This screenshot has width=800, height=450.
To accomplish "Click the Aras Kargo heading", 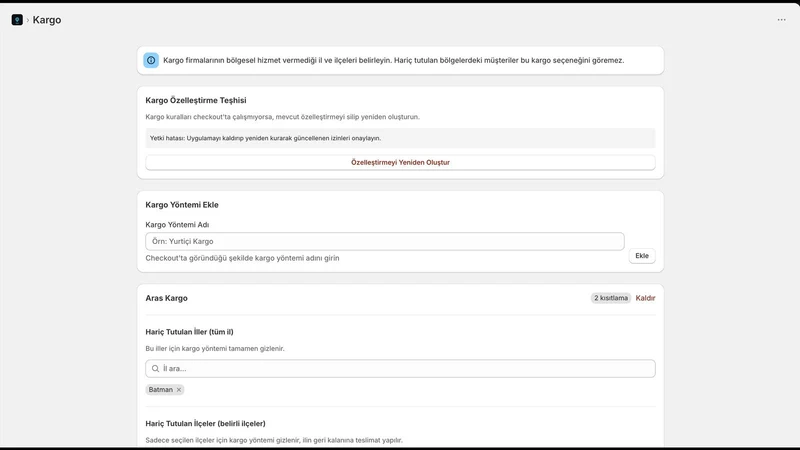I will pyautogui.click(x=166, y=298).
